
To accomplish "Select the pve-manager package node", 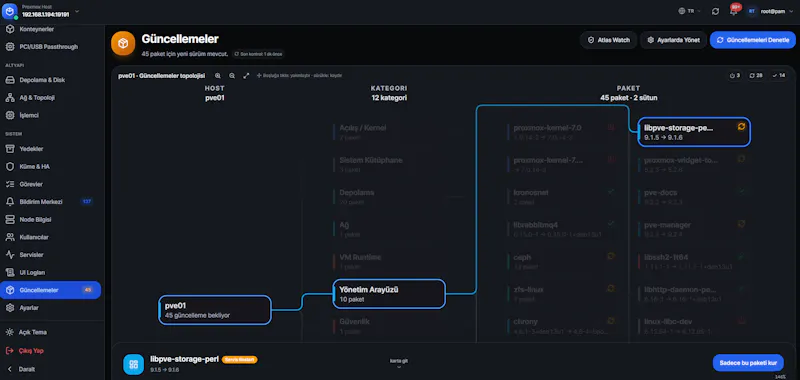I will pos(694,229).
